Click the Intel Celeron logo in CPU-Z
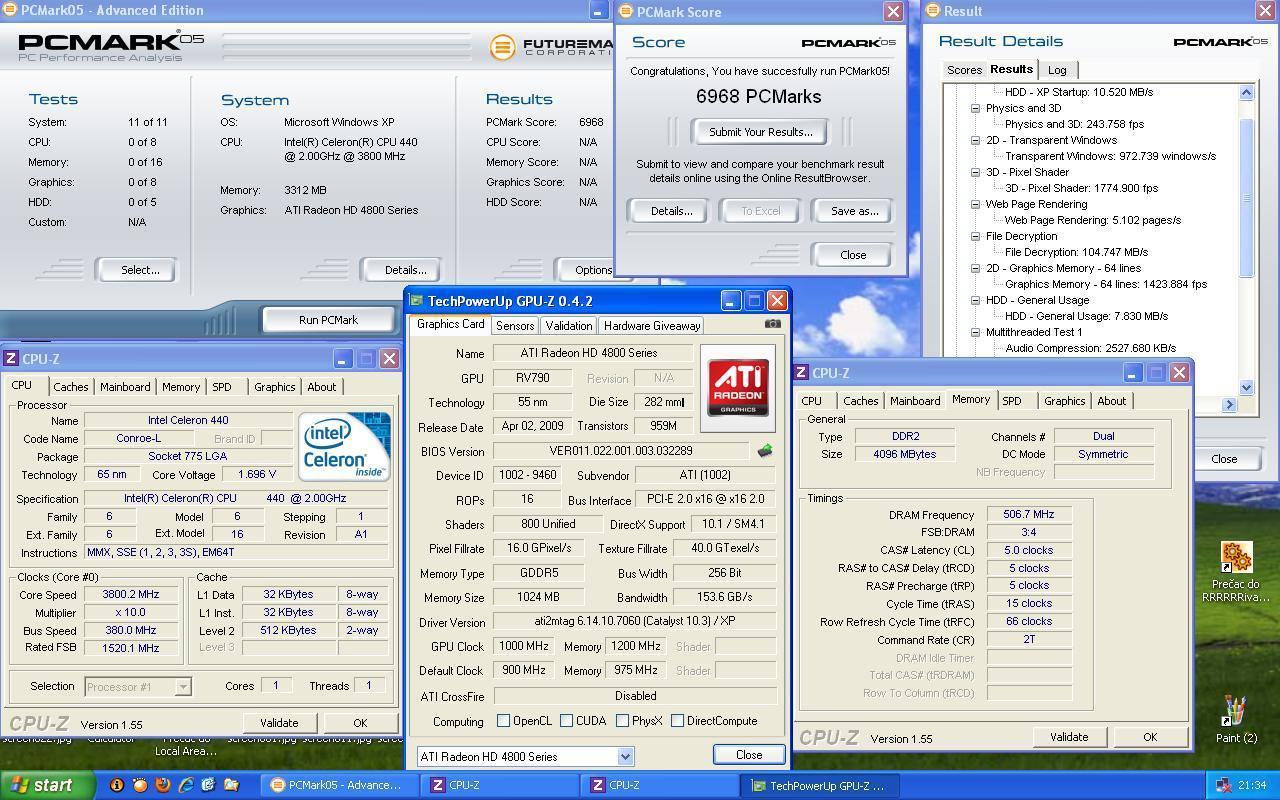1280x800 pixels. click(344, 445)
